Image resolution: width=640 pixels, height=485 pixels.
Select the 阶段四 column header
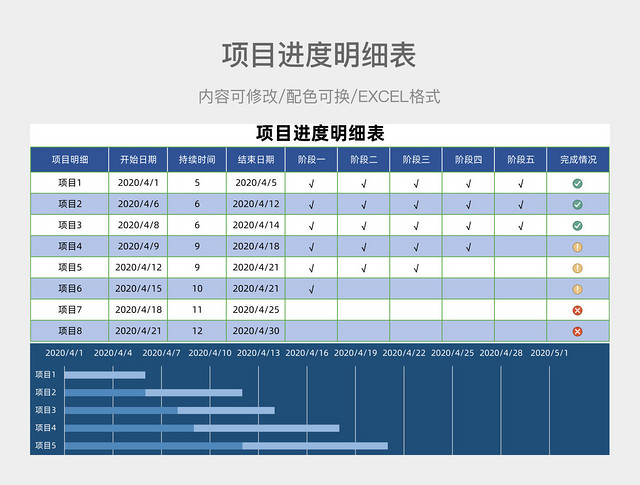[468, 160]
